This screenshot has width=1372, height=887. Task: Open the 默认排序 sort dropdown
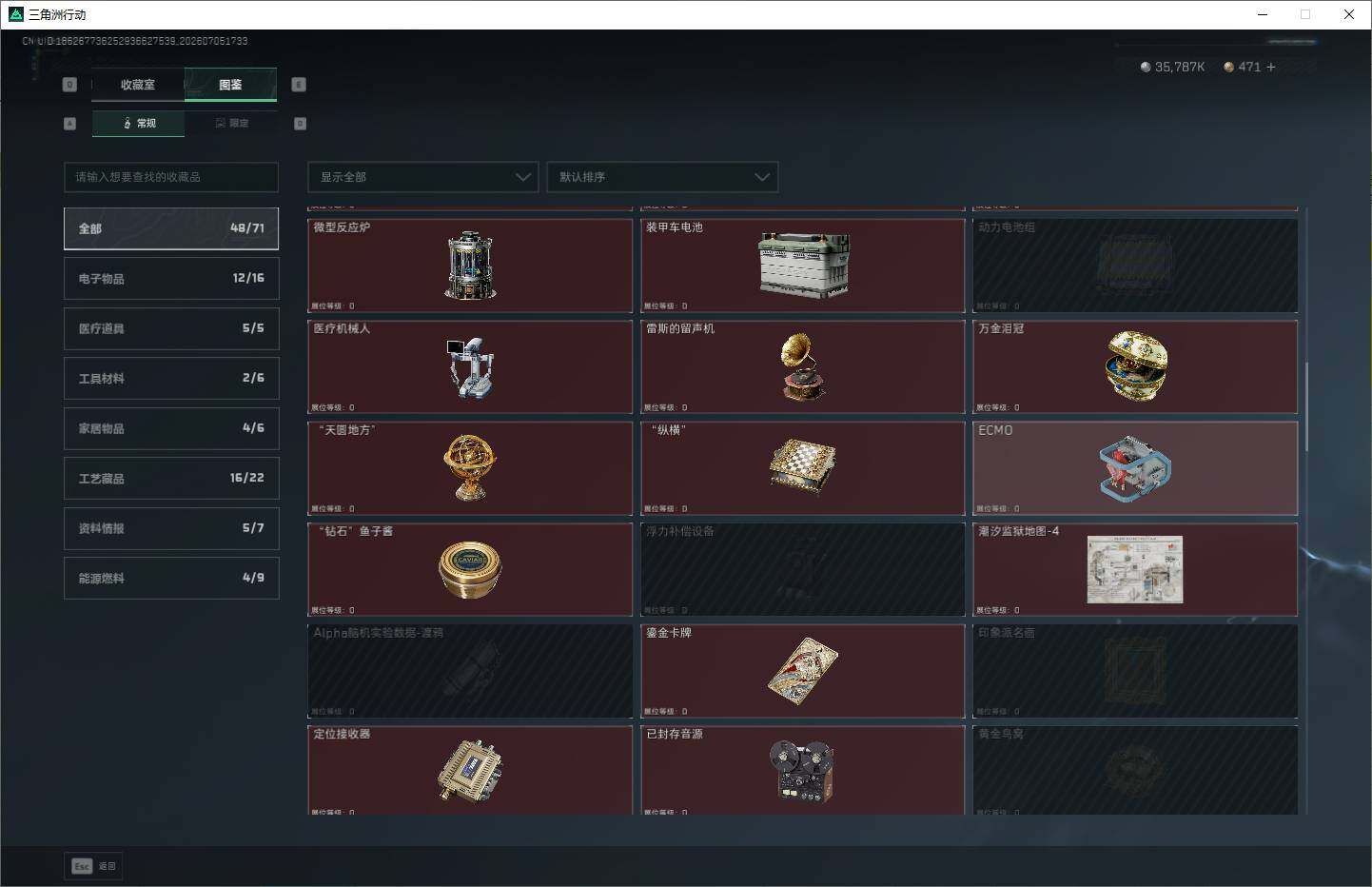tap(662, 177)
